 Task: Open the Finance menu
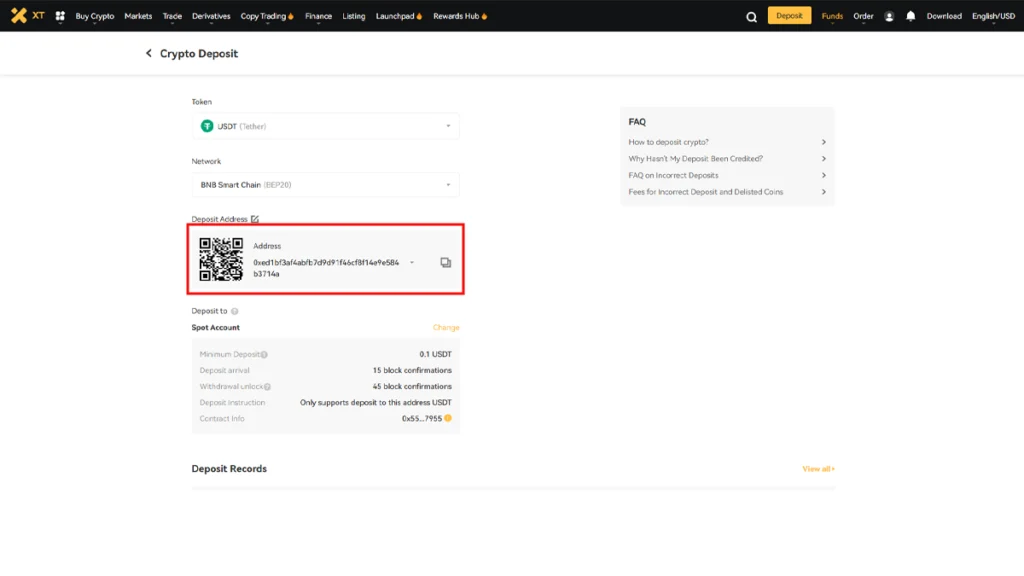318,16
